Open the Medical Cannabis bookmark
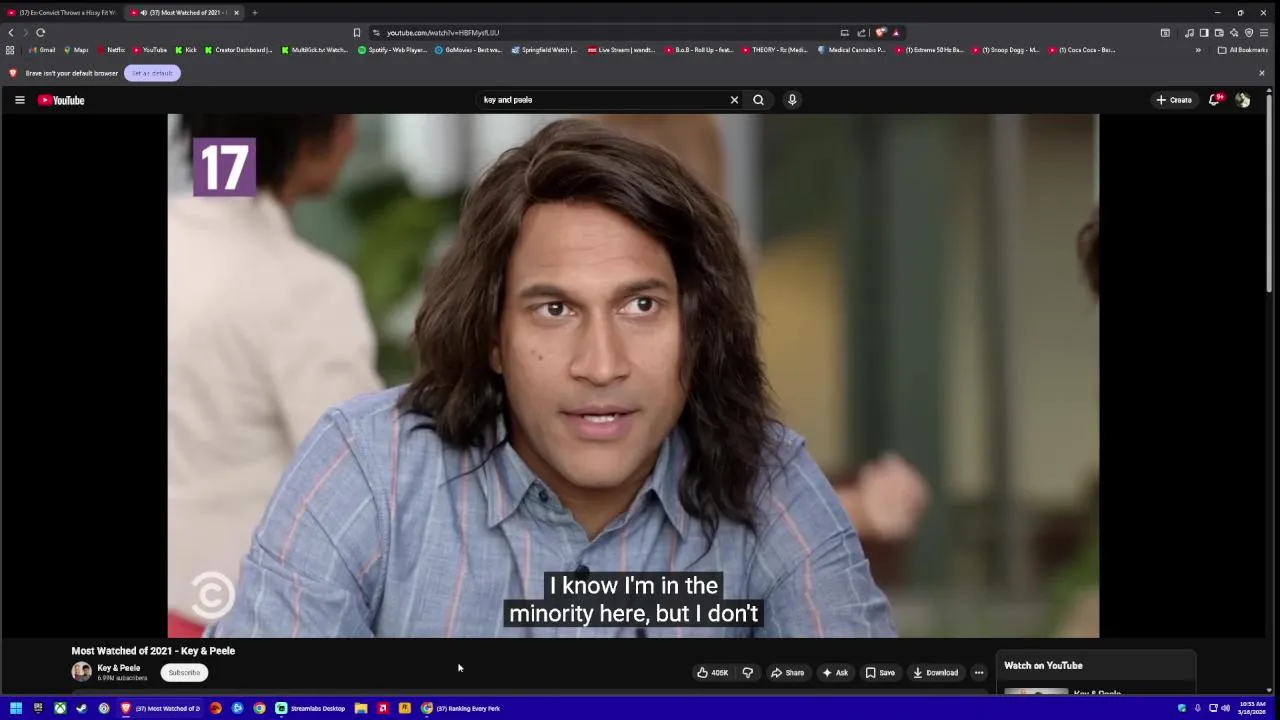The width and height of the screenshot is (1280, 720). (852, 50)
